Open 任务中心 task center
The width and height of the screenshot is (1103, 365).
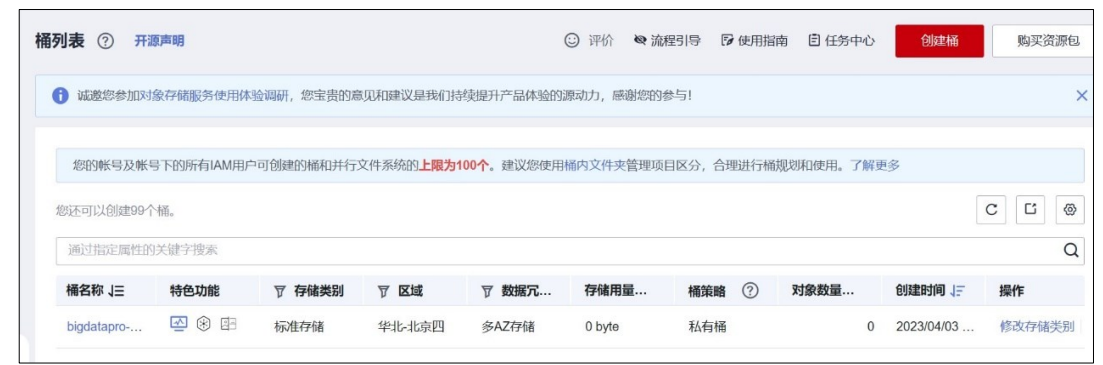coord(841,41)
